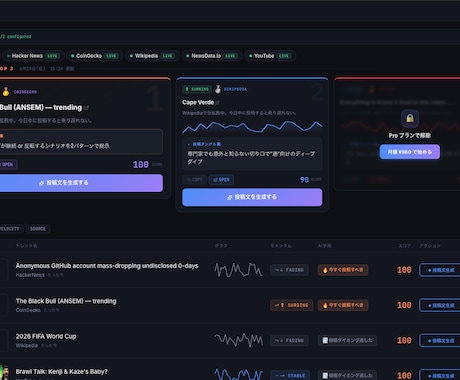Click the アクション column header
This screenshot has height=380, width=460.
pyautogui.click(x=430, y=246)
